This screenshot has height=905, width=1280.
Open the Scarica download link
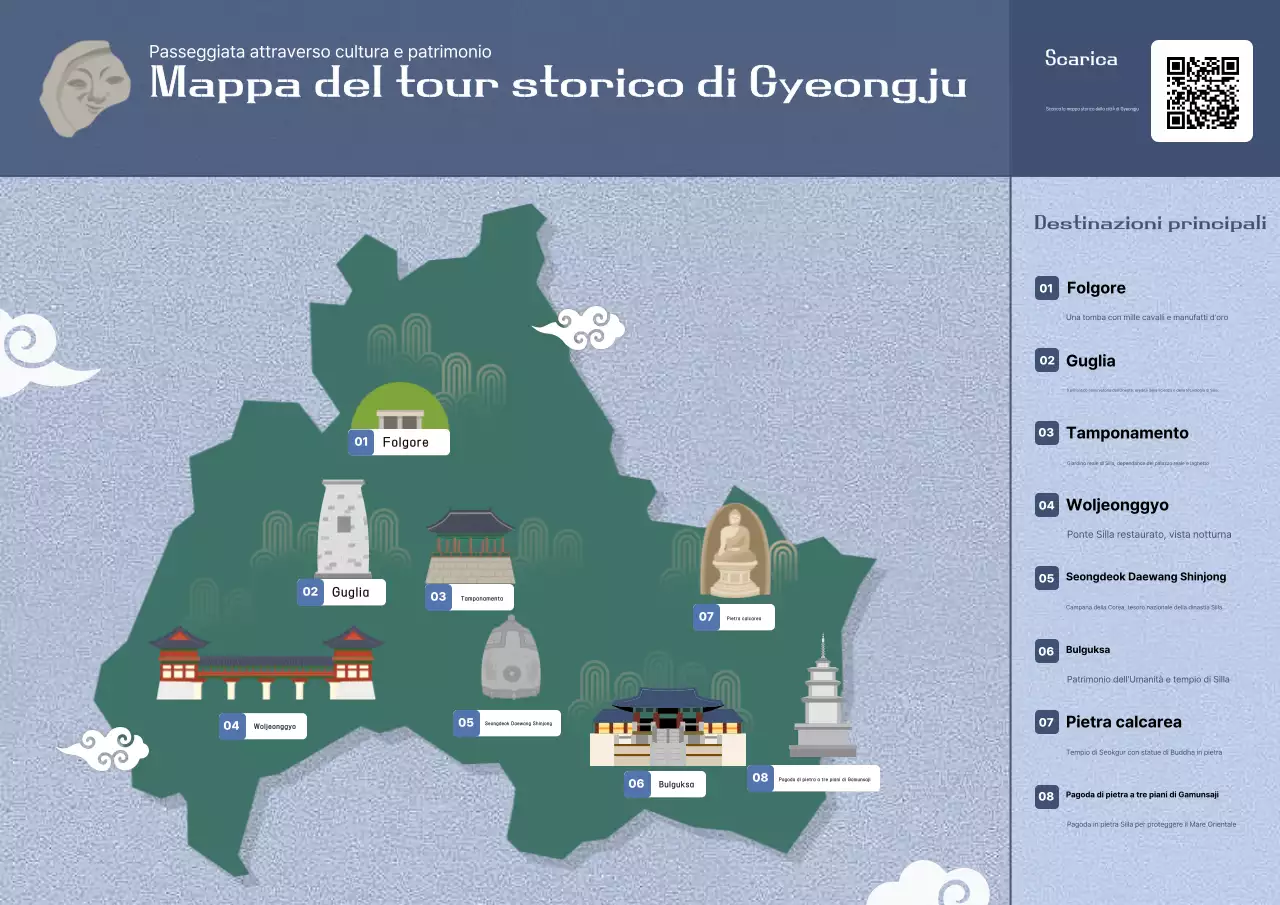click(1080, 60)
